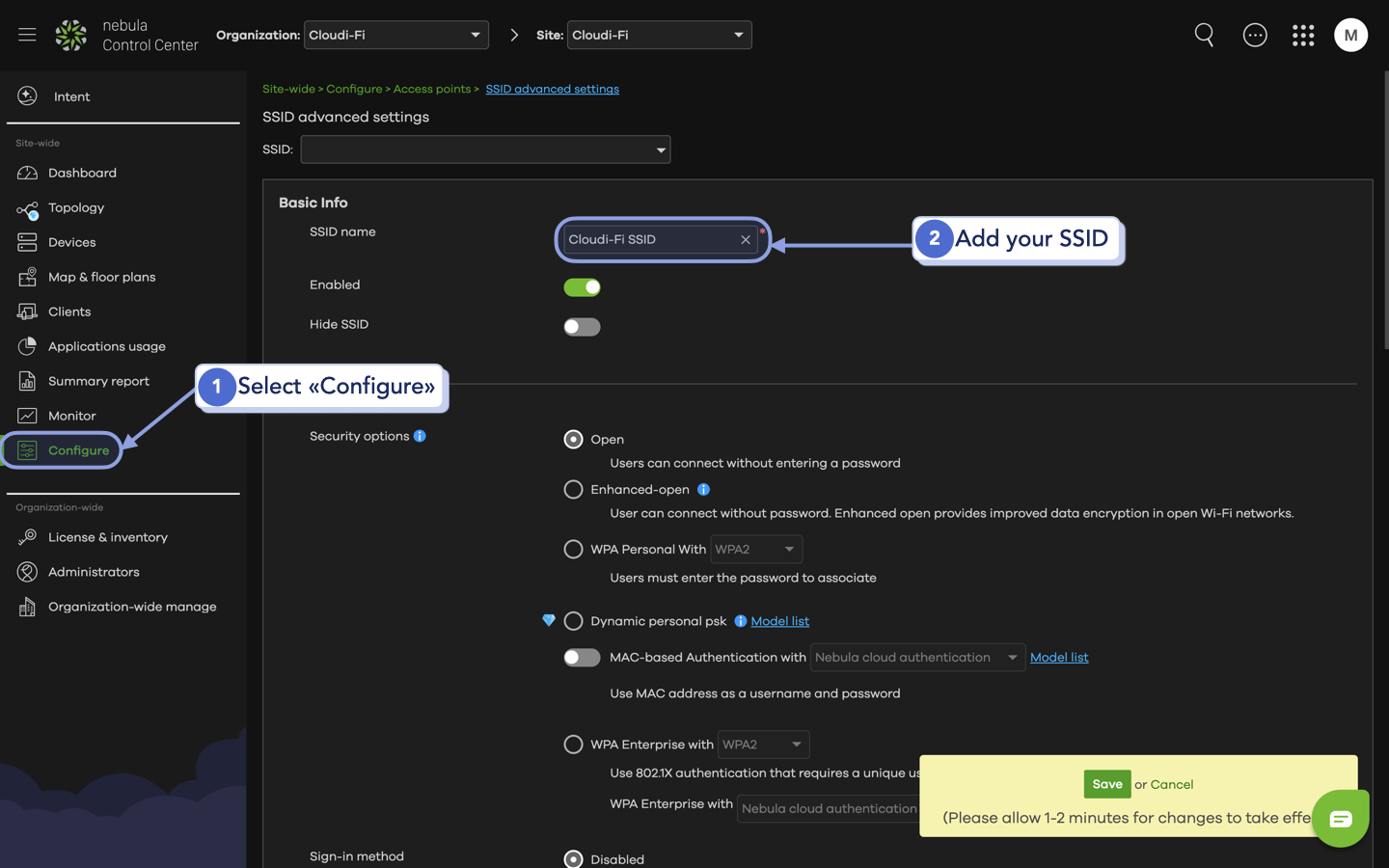The image size is (1389, 868).
Task: Open the hamburger navigation menu
Action: [27, 35]
